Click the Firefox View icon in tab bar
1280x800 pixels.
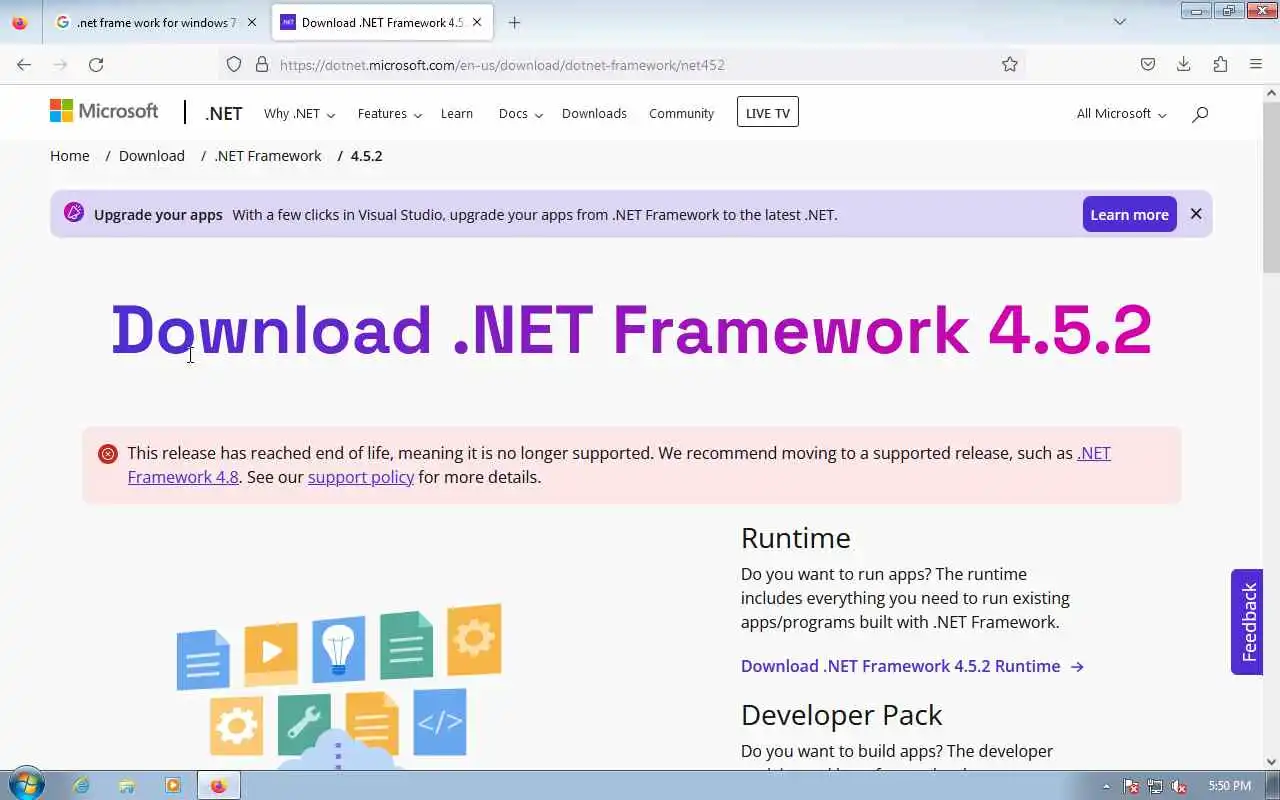pyautogui.click(x=20, y=22)
